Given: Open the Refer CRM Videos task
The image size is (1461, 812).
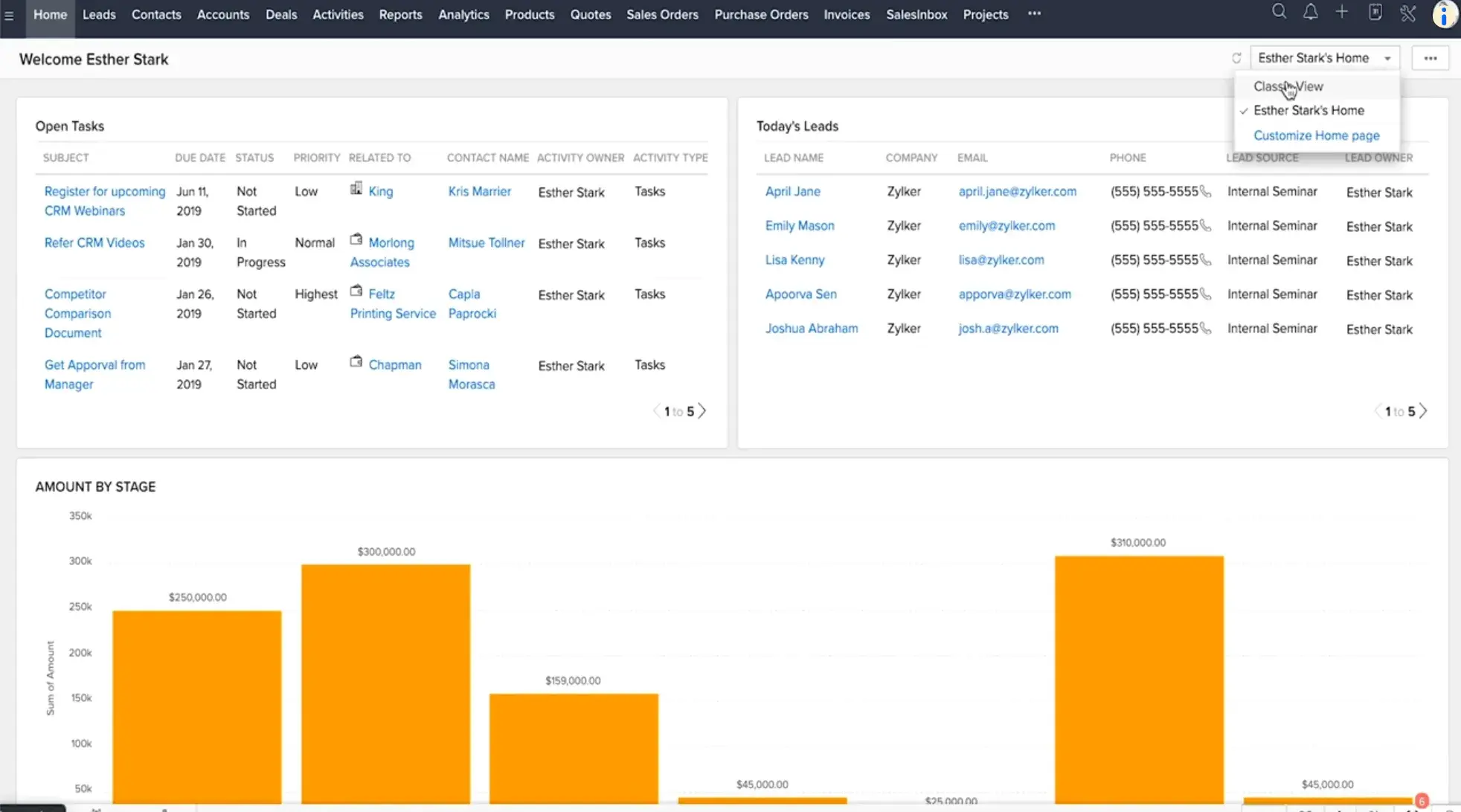Looking at the screenshot, I should point(94,243).
